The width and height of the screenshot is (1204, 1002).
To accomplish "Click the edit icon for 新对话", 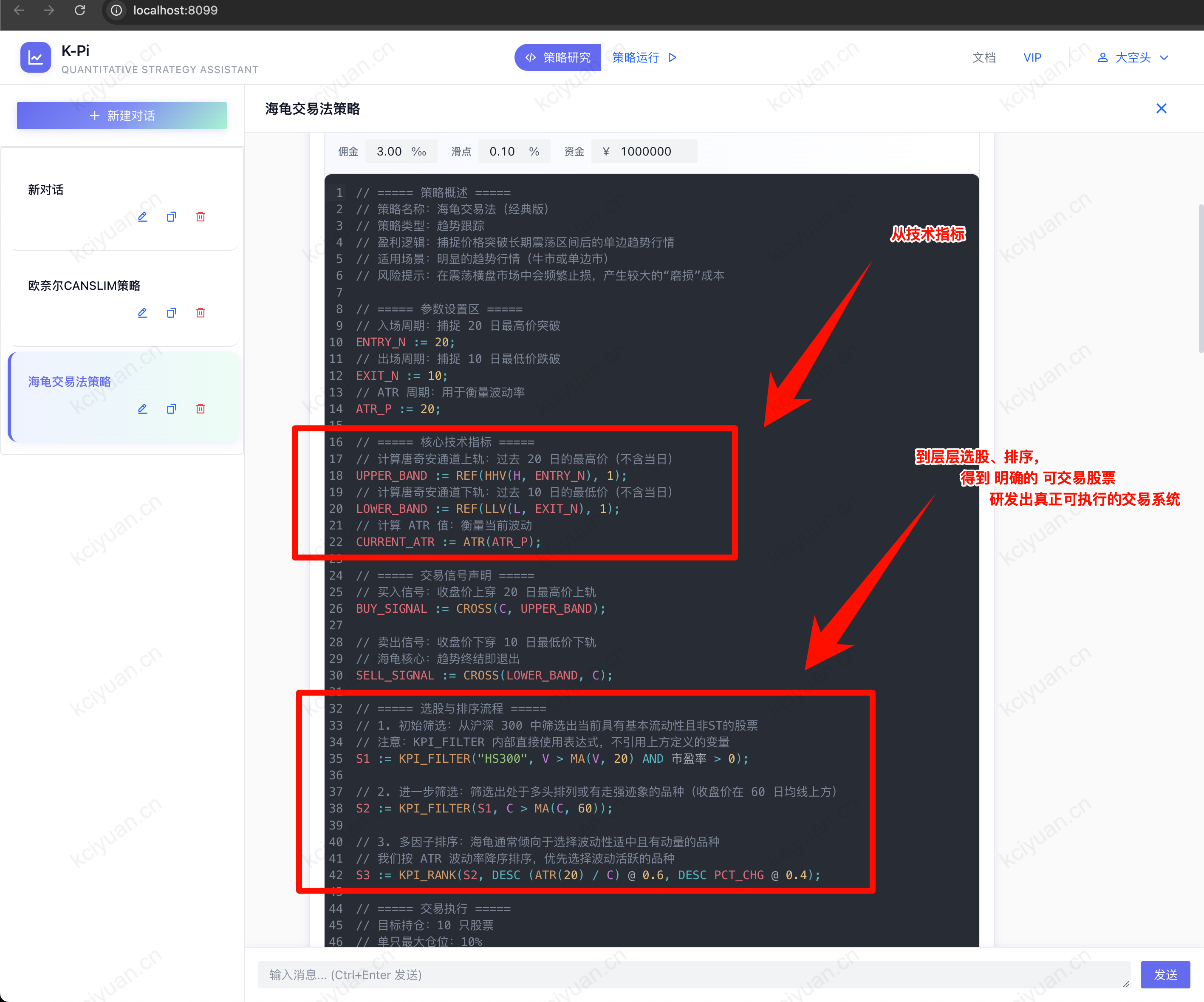I will (x=143, y=217).
